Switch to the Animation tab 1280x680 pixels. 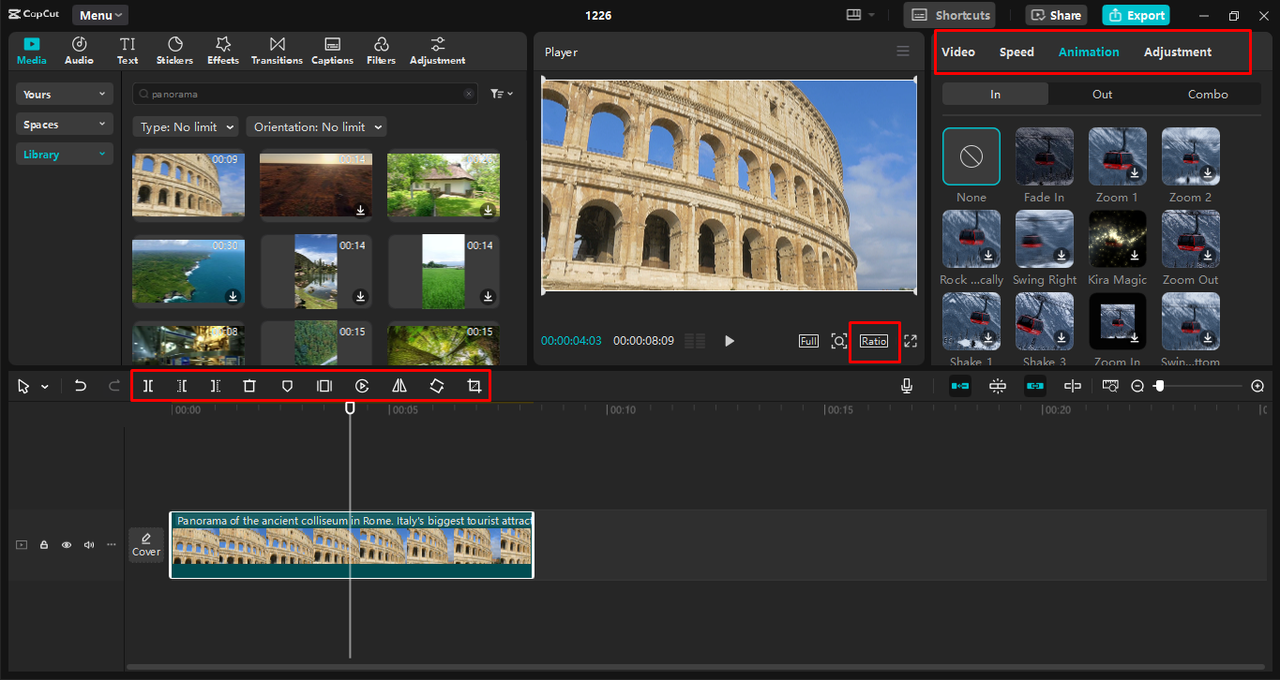point(1089,51)
